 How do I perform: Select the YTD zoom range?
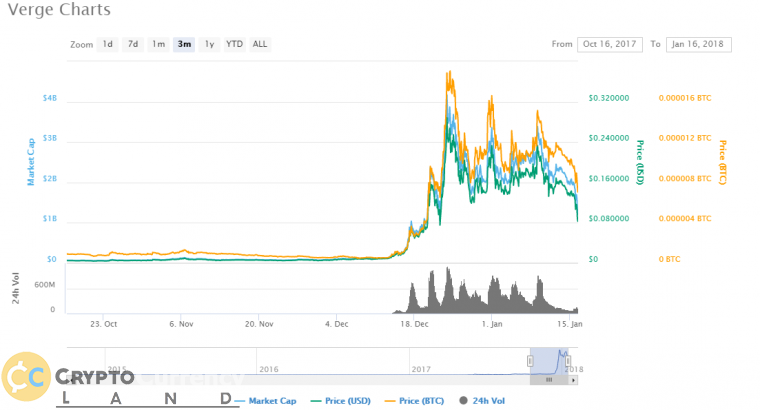tap(235, 44)
